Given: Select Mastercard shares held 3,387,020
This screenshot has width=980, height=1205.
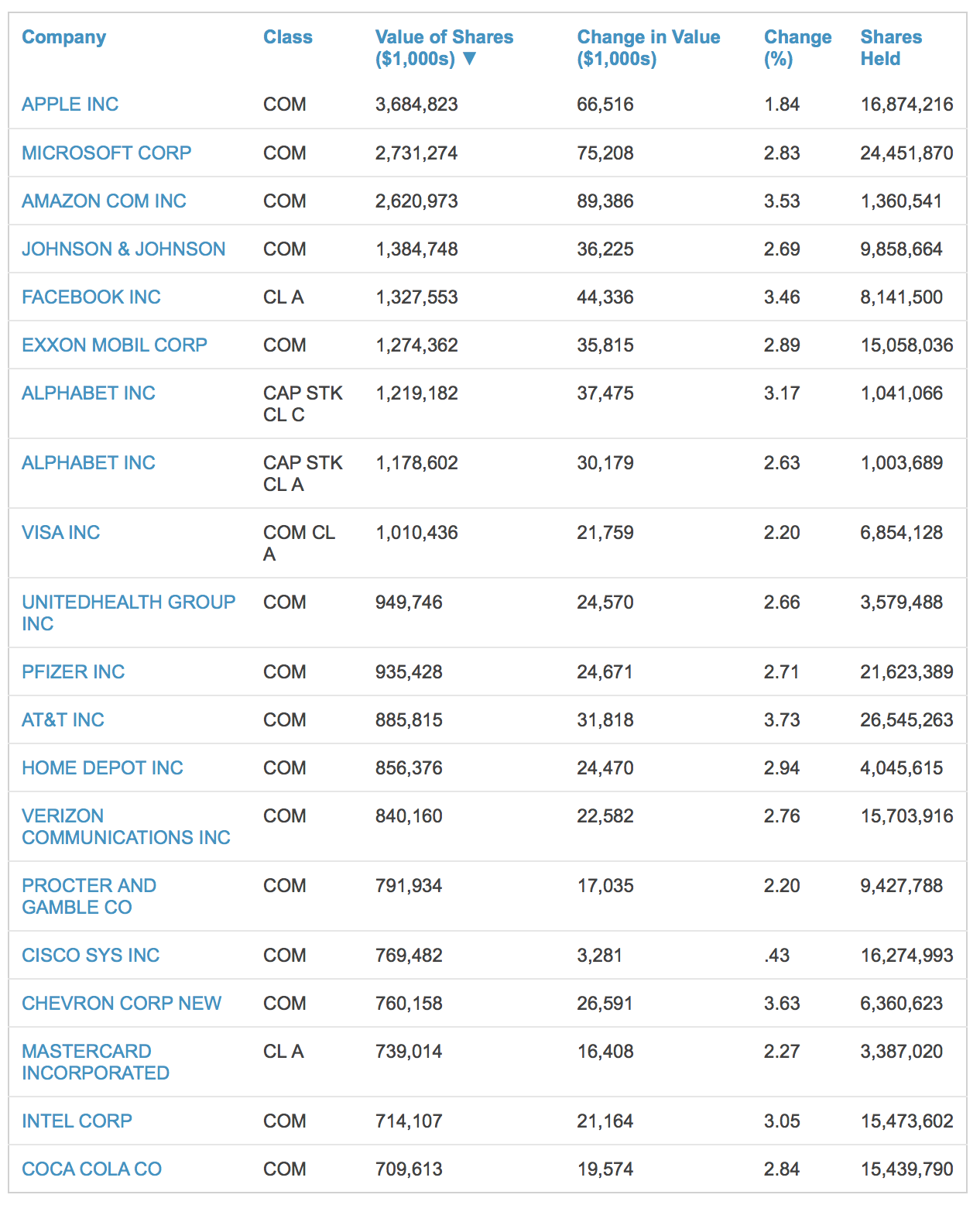Looking at the screenshot, I should click(902, 1052).
